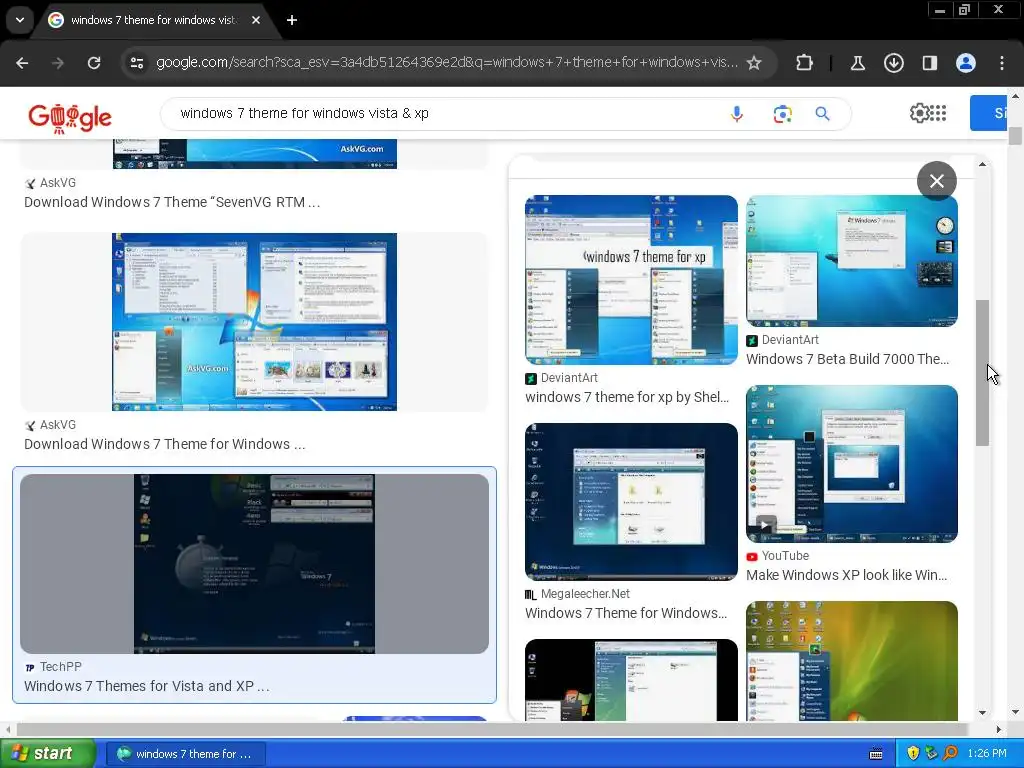Click the TechPP source label

tap(61, 667)
